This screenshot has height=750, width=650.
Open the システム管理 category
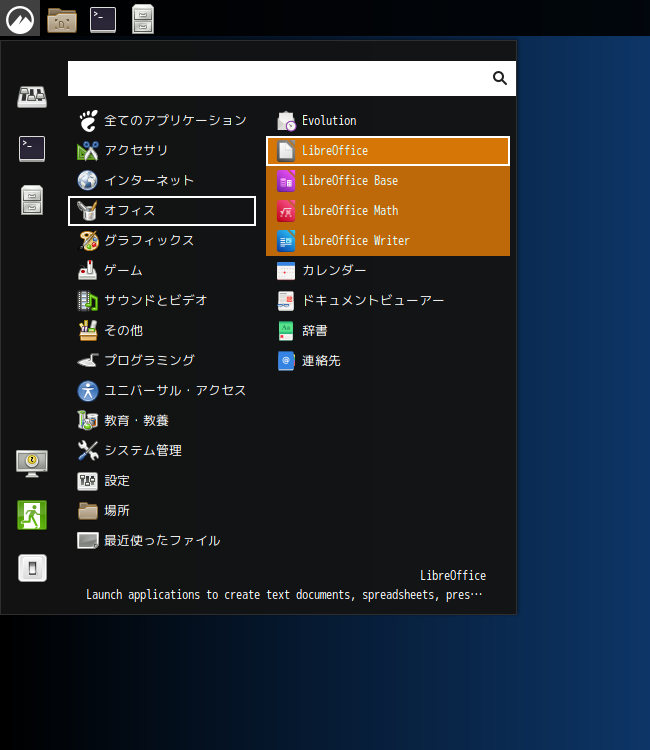coord(162,451)
